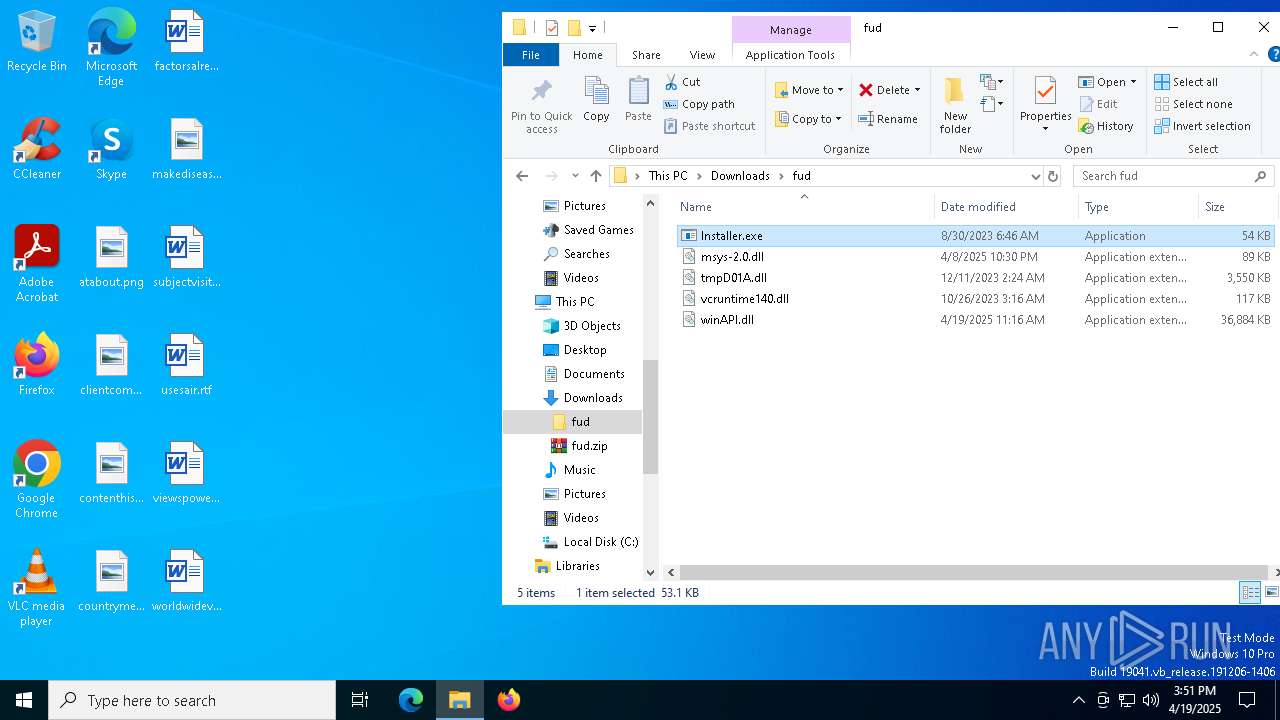This screenshot has width=1280, height=720.
Task: Expand address bar history dropdown
Action: pyautogui.click(x=1035, y=176)
